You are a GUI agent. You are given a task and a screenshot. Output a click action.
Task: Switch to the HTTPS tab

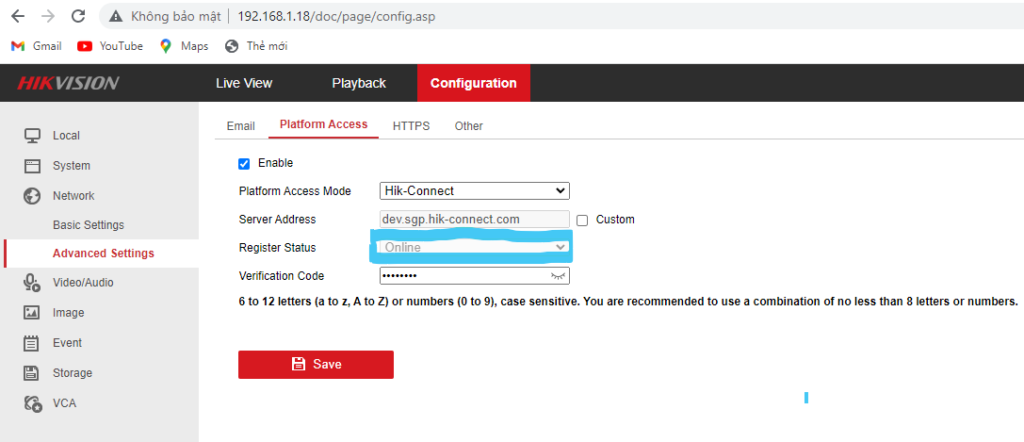[411, 126]
